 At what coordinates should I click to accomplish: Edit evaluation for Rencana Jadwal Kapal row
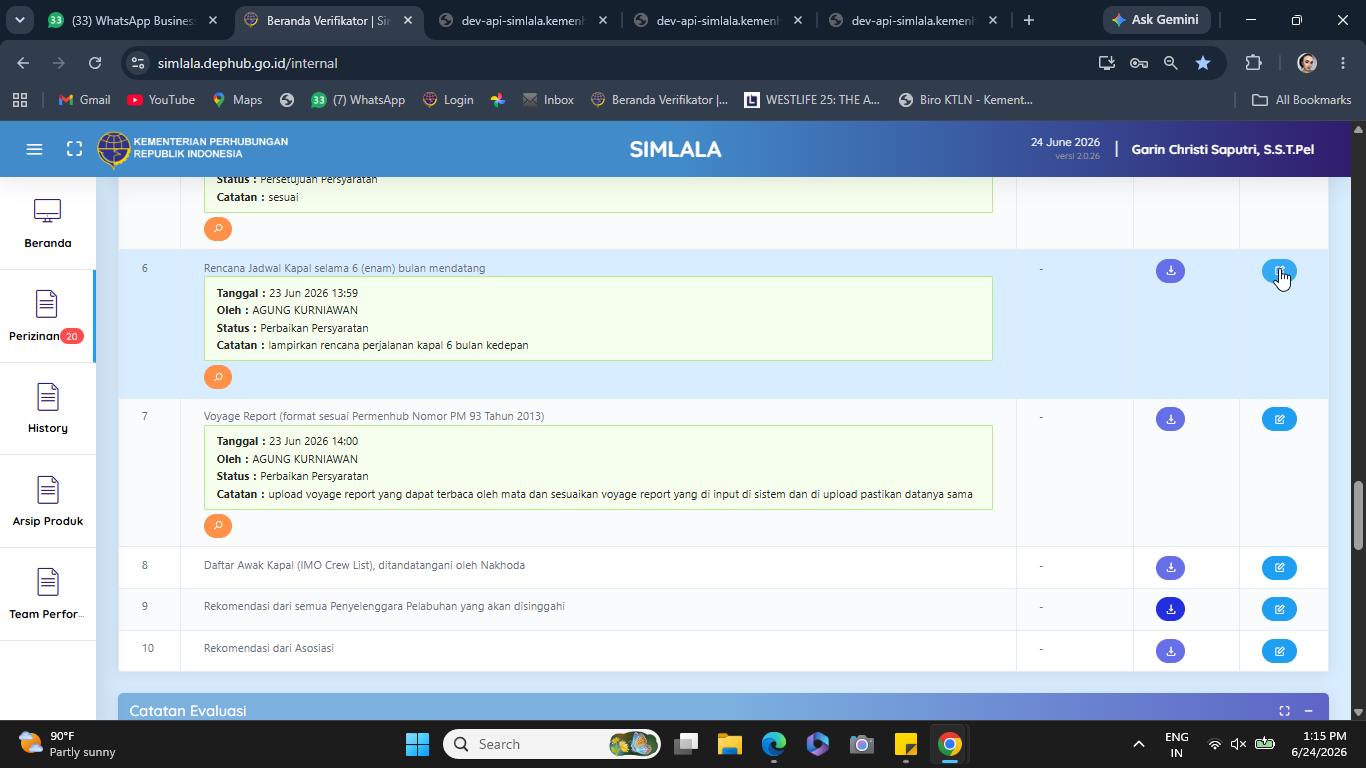[1279, 271]
